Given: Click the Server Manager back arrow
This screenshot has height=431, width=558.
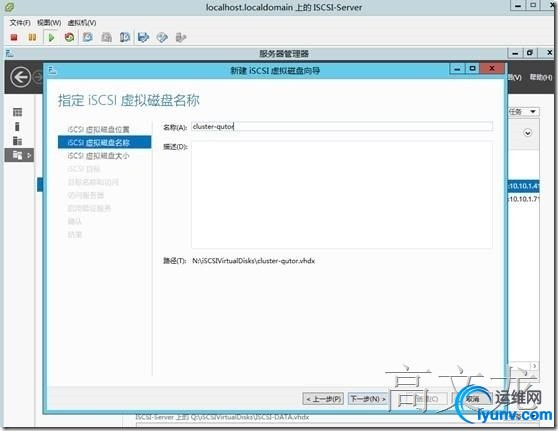Looking at the screenshot, I should (20, 77).
